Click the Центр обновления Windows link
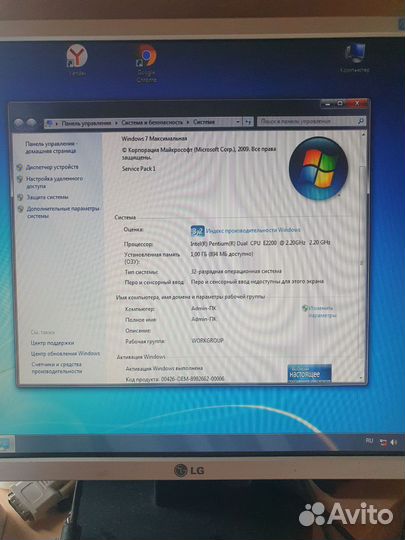 [65, 354]
